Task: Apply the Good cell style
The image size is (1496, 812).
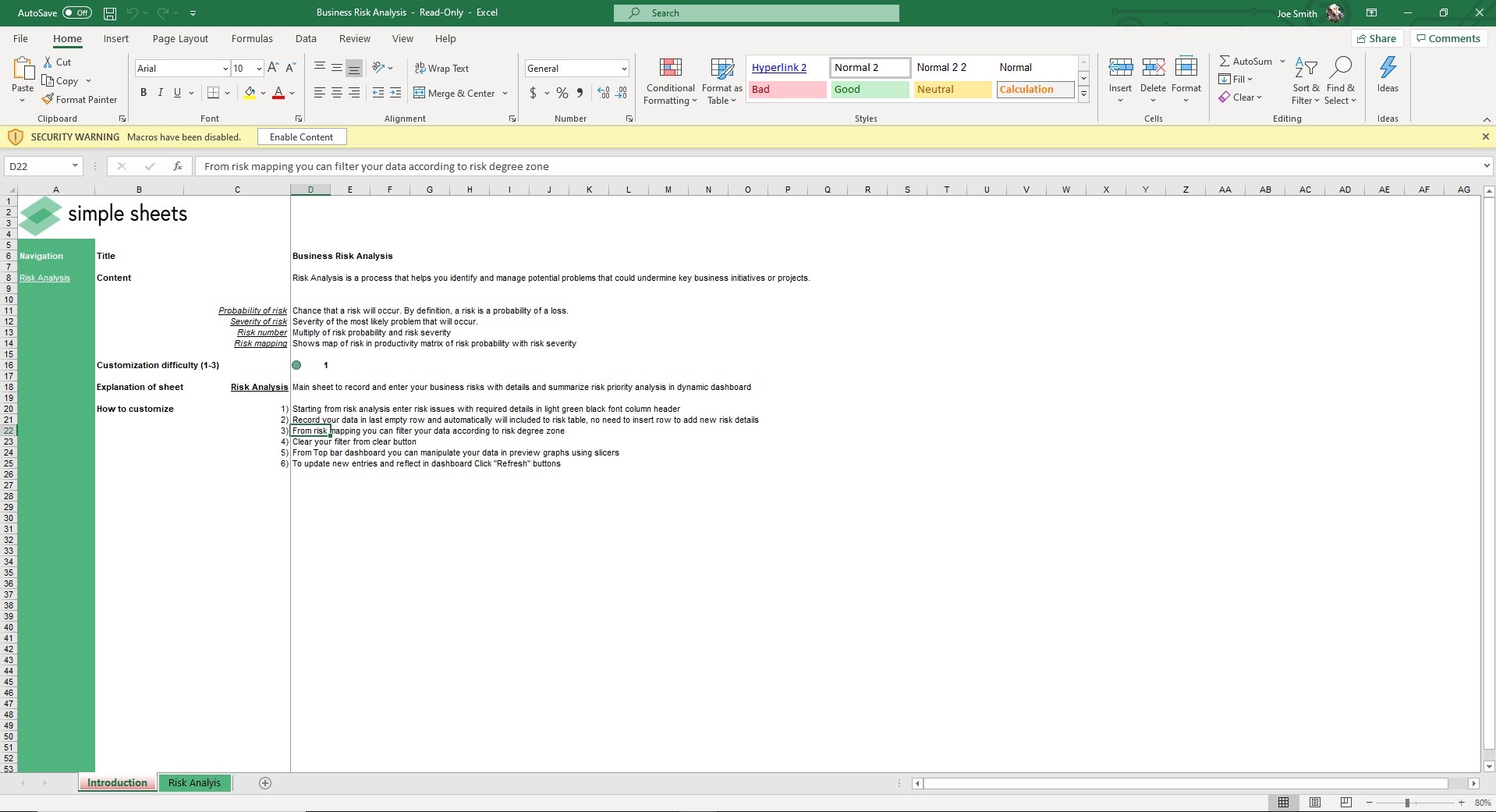Action: point(869,90)
